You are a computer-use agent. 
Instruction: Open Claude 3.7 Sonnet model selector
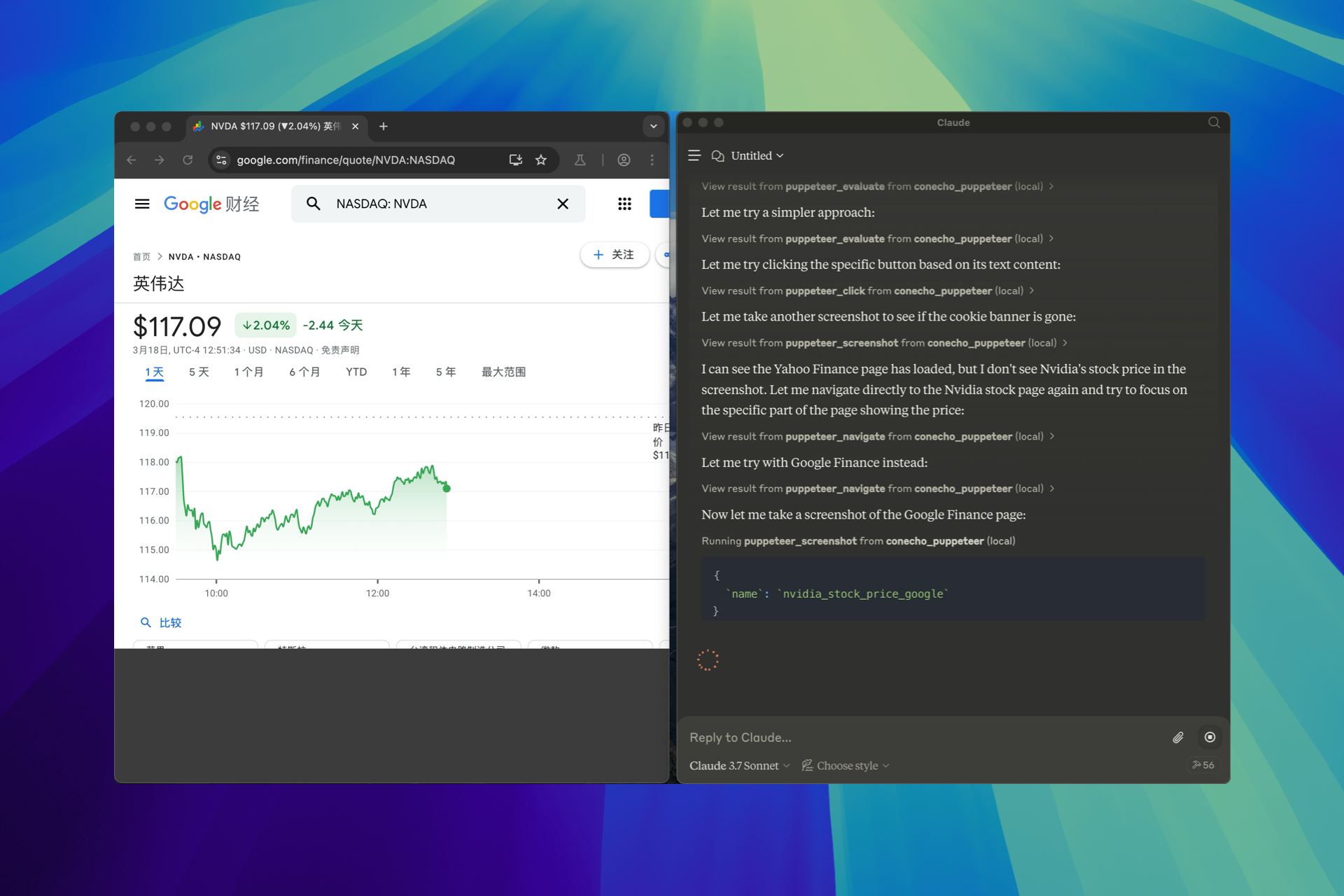pyautogui.click(x=739, y=765)
